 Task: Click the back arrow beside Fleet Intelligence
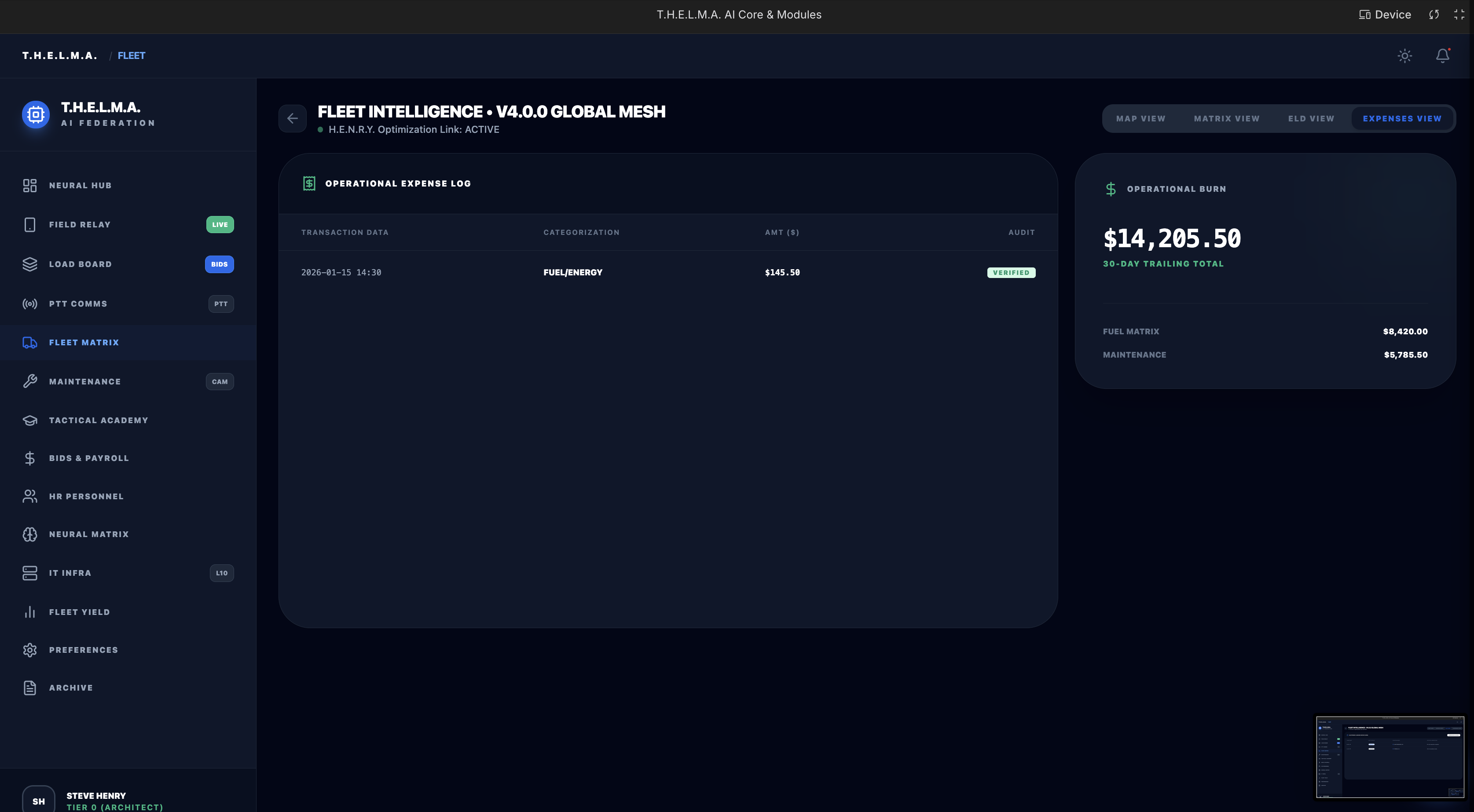pos(293,118)
